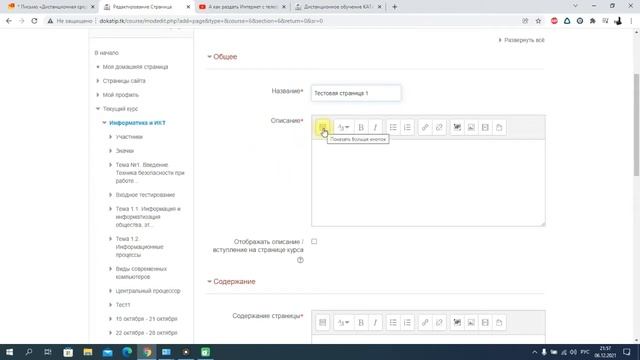Switch to Дистанционное обучение browser tab
640x360 pixels.
coord(338,7)
